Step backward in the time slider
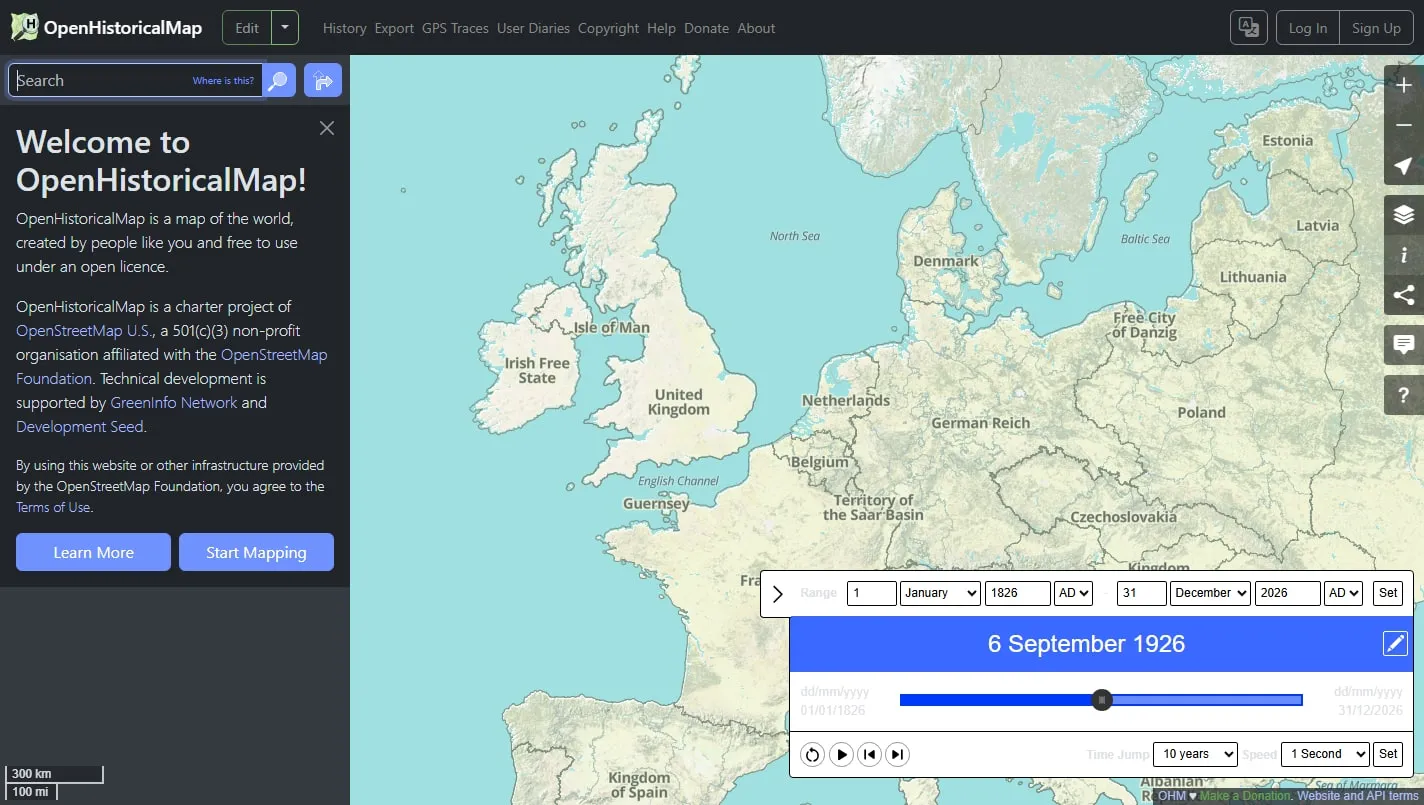 point(869,754)
